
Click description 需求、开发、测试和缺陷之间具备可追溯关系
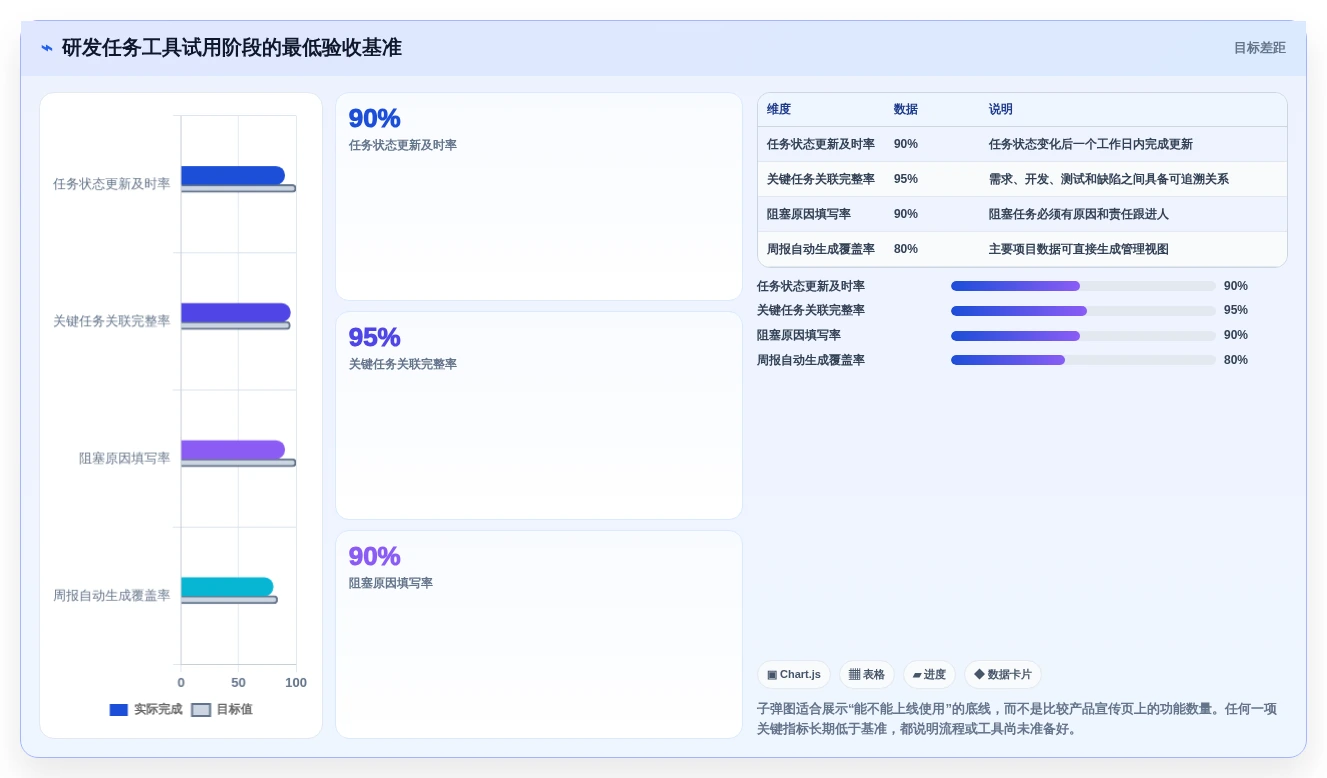[1109, 179]
